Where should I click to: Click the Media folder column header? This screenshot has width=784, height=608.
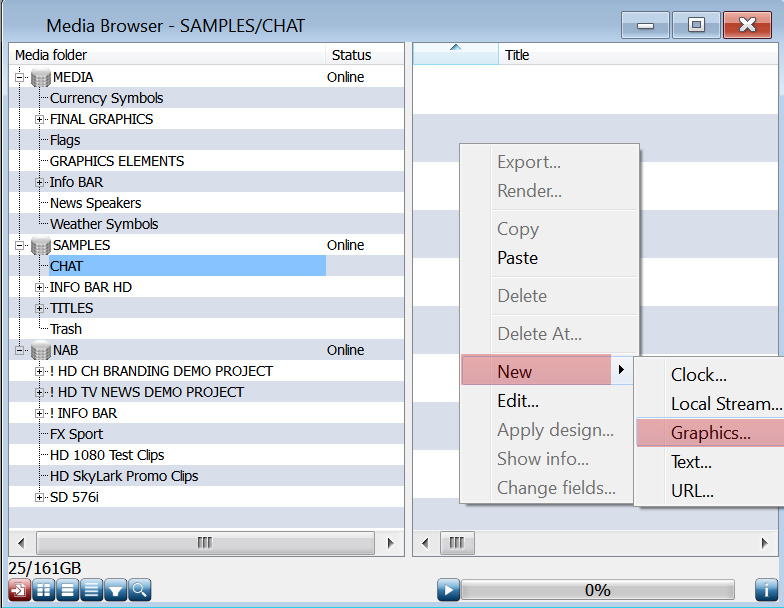(x=167, y=54)
